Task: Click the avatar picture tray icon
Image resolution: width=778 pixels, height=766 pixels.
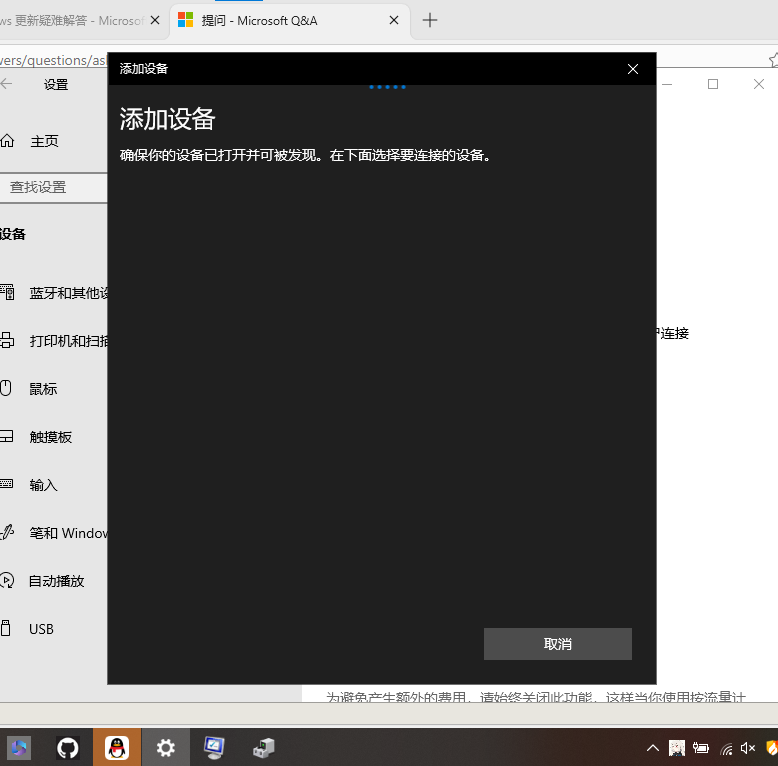Action: pyautogui.click(x=676, y=748)
